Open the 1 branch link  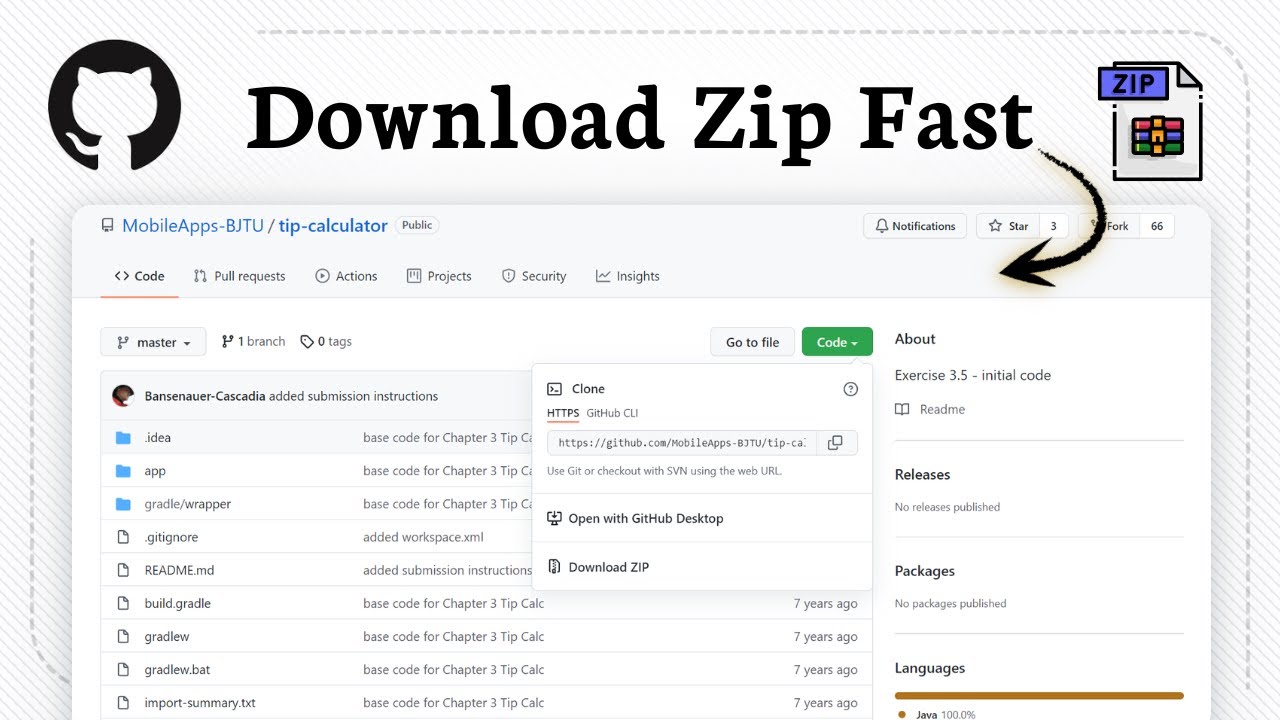(x=253, y=342)
